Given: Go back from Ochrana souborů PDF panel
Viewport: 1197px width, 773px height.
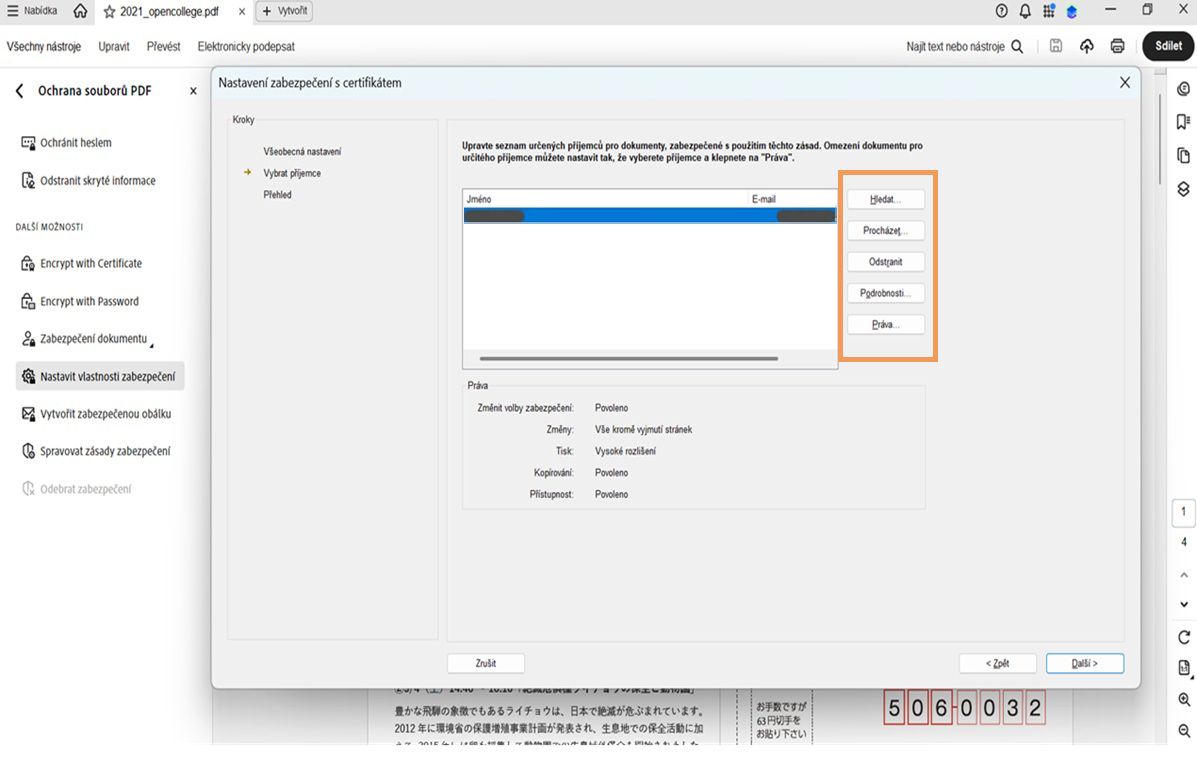Looking at the screenshot, I should pos(19,91).
